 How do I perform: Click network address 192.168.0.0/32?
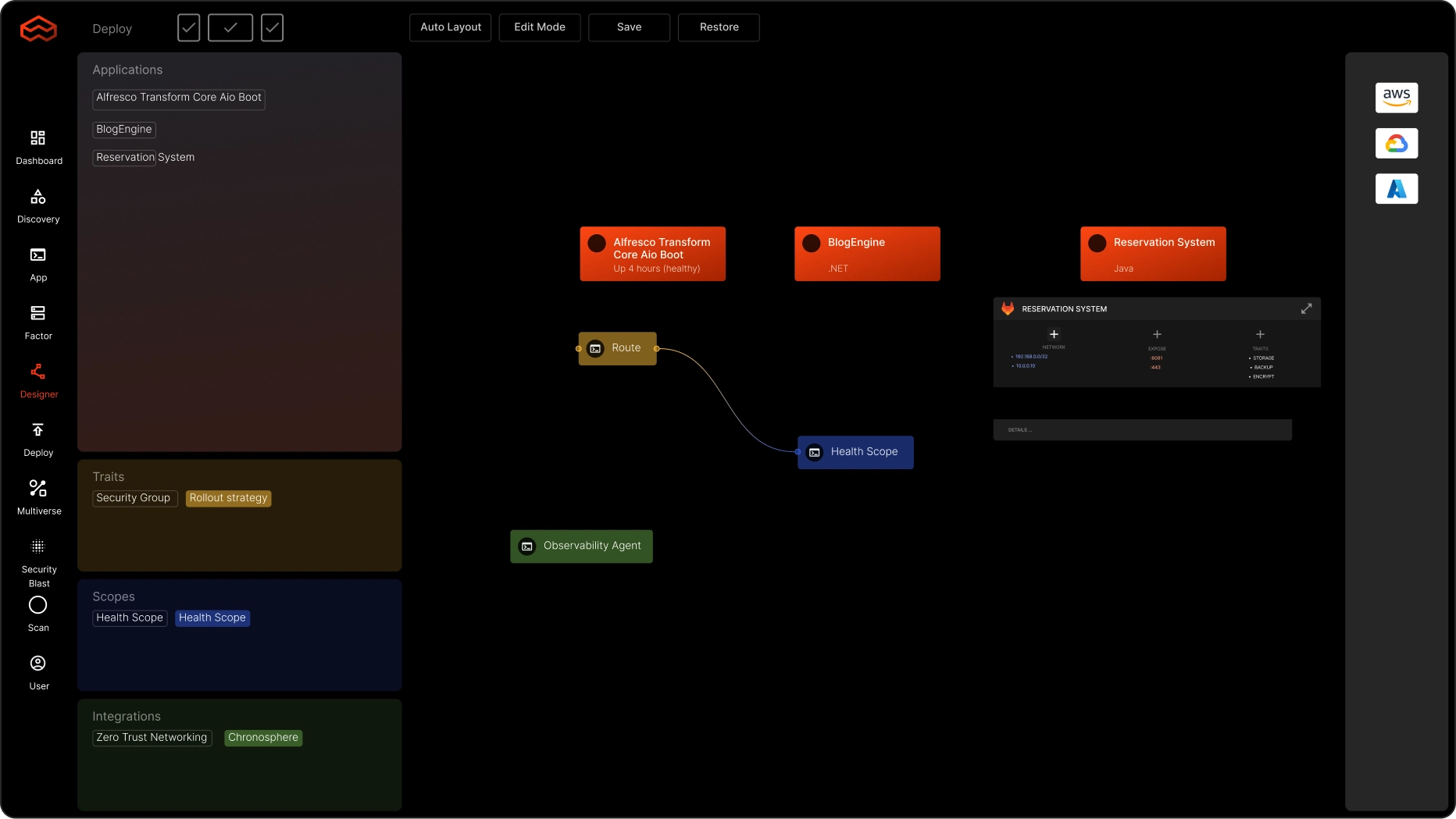(x=1031, y=357)
